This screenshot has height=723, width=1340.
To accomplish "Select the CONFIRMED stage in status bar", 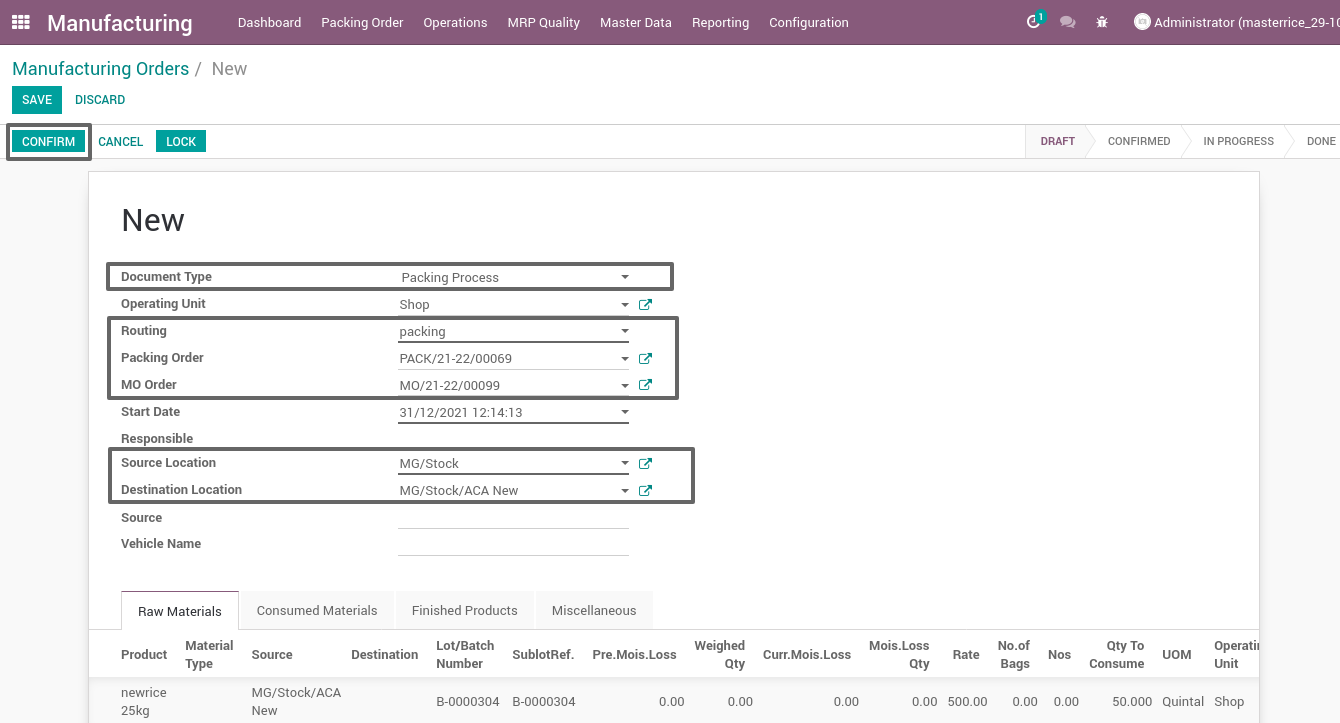I will 1139,141.
